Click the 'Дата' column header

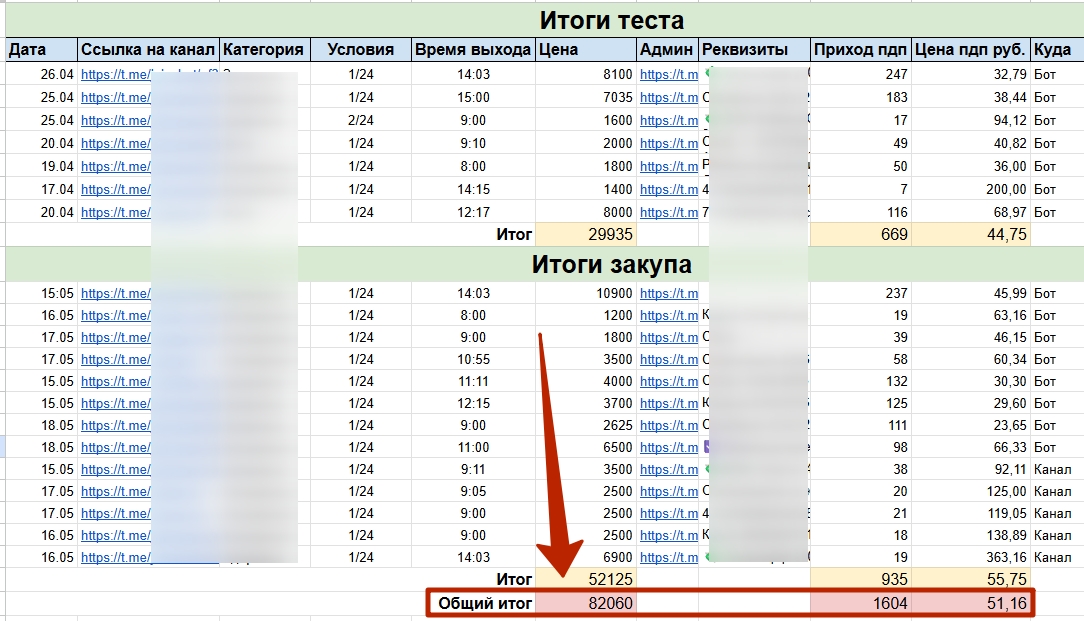coord(41,50)
